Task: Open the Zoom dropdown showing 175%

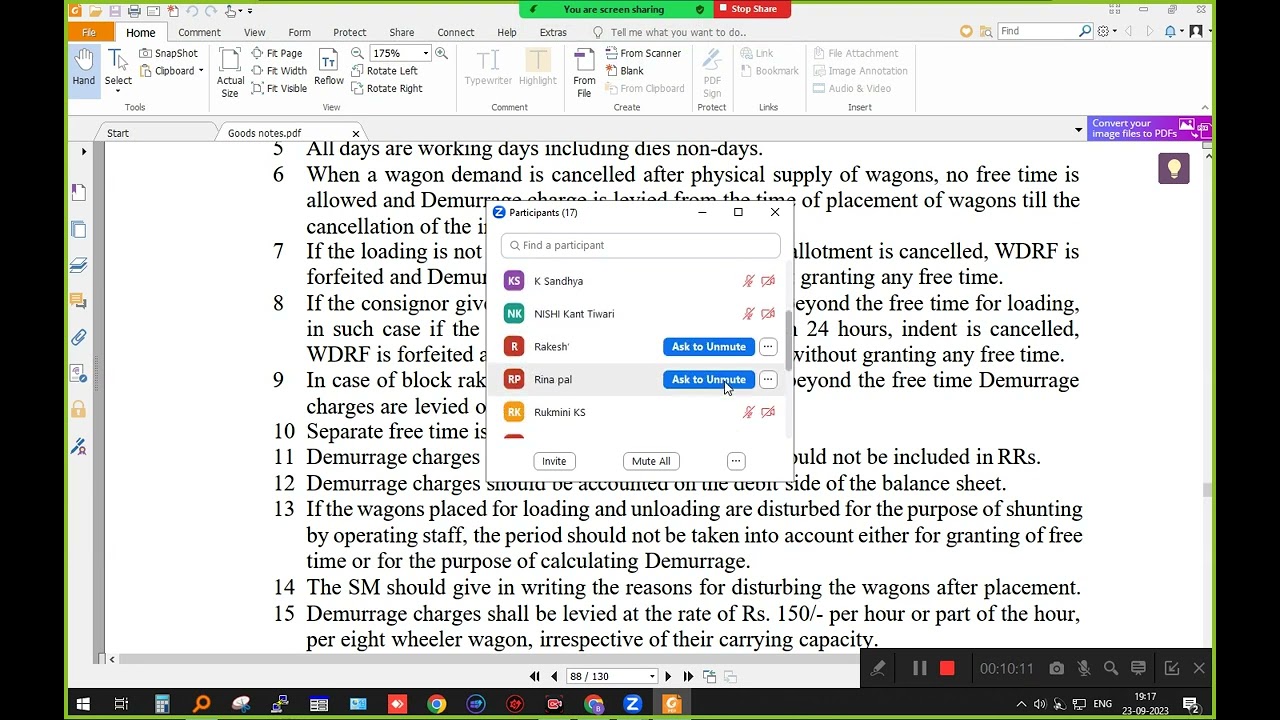Action: click(425, 53)
